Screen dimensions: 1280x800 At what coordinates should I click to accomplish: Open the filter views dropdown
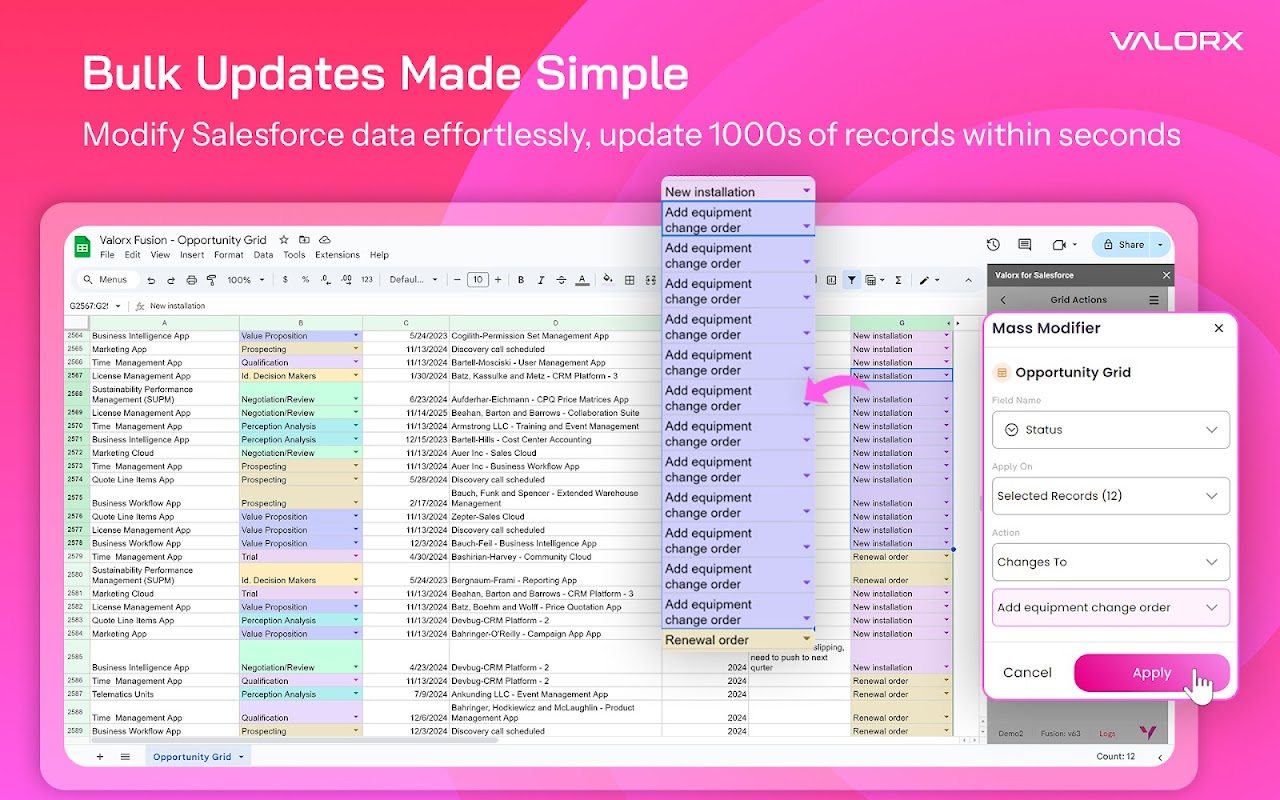874,280
